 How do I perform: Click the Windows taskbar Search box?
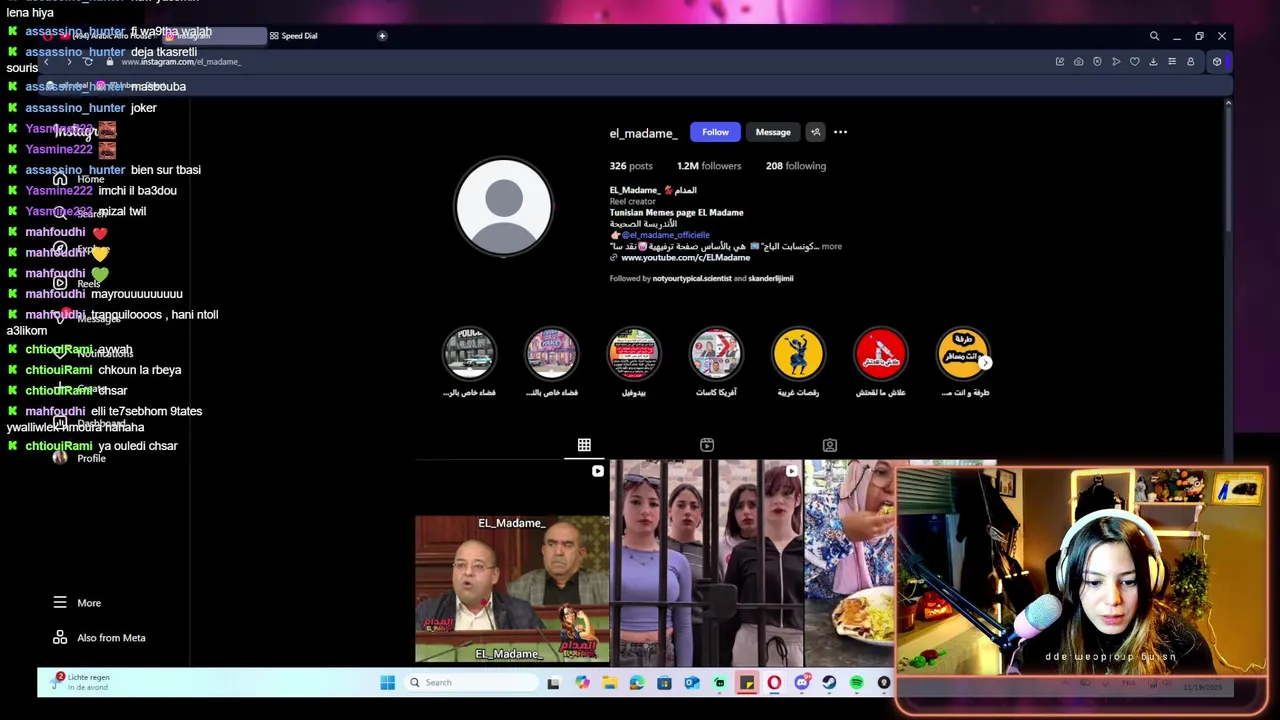click(470, 683)
